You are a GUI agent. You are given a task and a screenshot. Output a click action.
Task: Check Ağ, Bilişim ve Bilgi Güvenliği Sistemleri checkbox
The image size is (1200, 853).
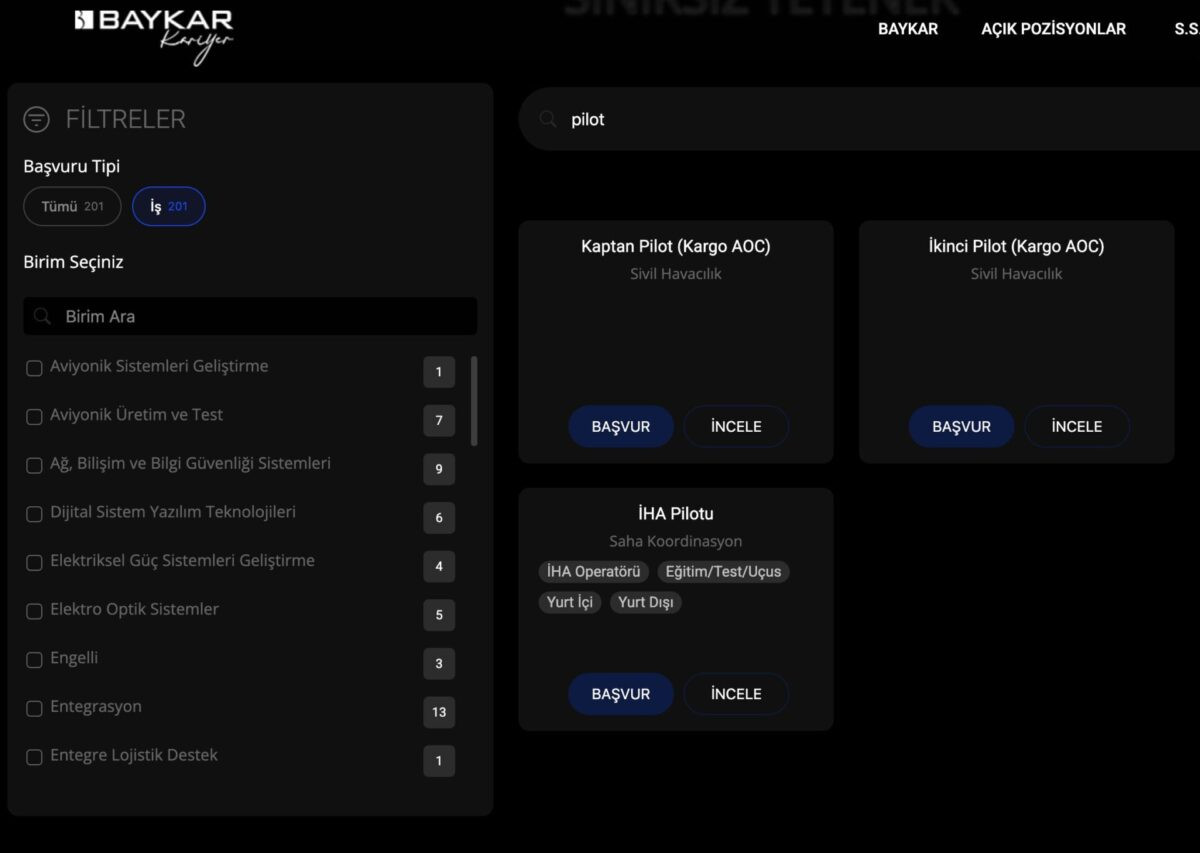(34, 465)
